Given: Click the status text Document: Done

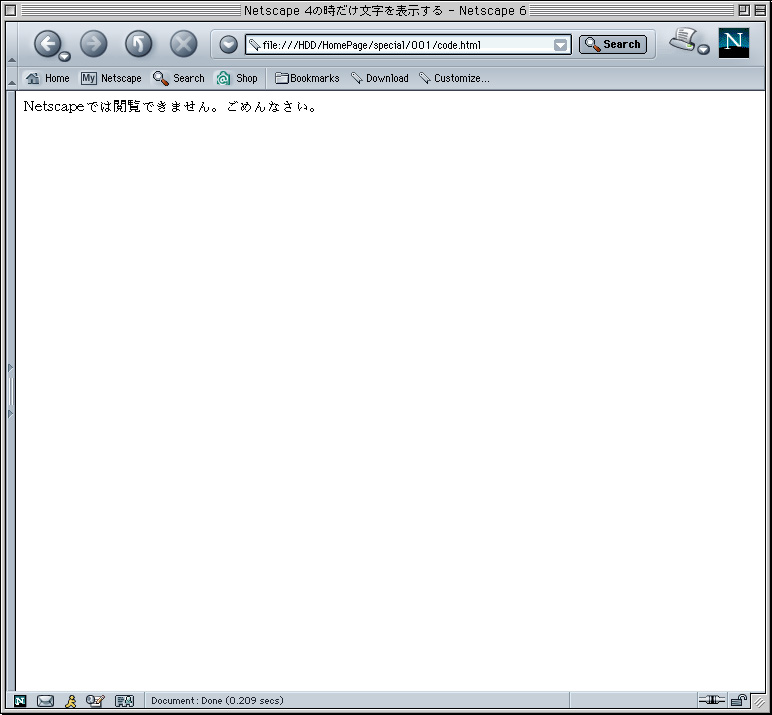Looking at the screenshot, I should click(217, 700).
